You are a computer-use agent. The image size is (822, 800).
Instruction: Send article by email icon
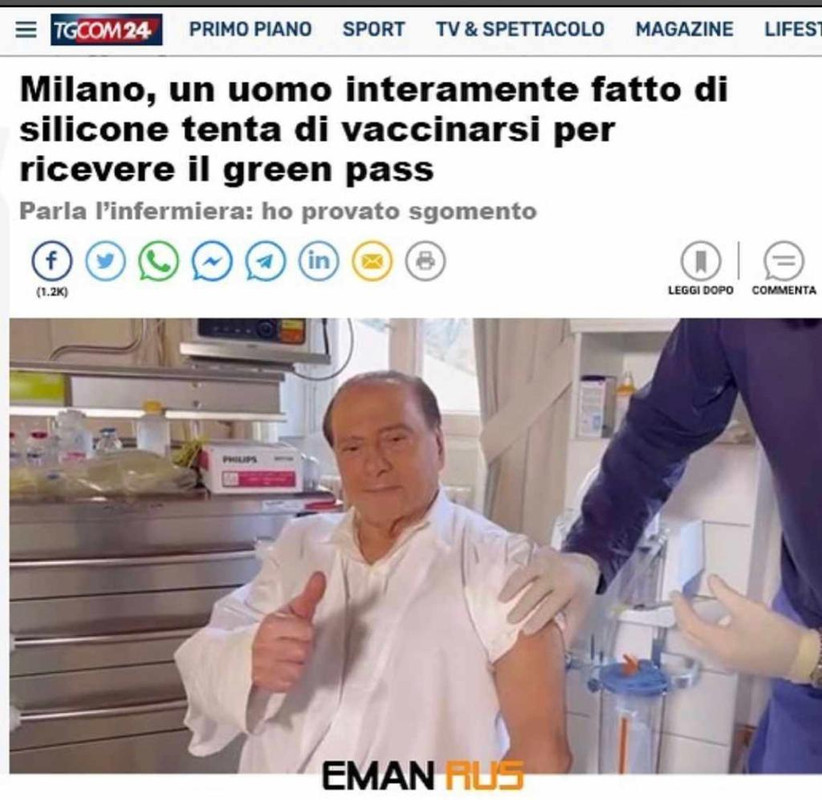coord(372,261)
